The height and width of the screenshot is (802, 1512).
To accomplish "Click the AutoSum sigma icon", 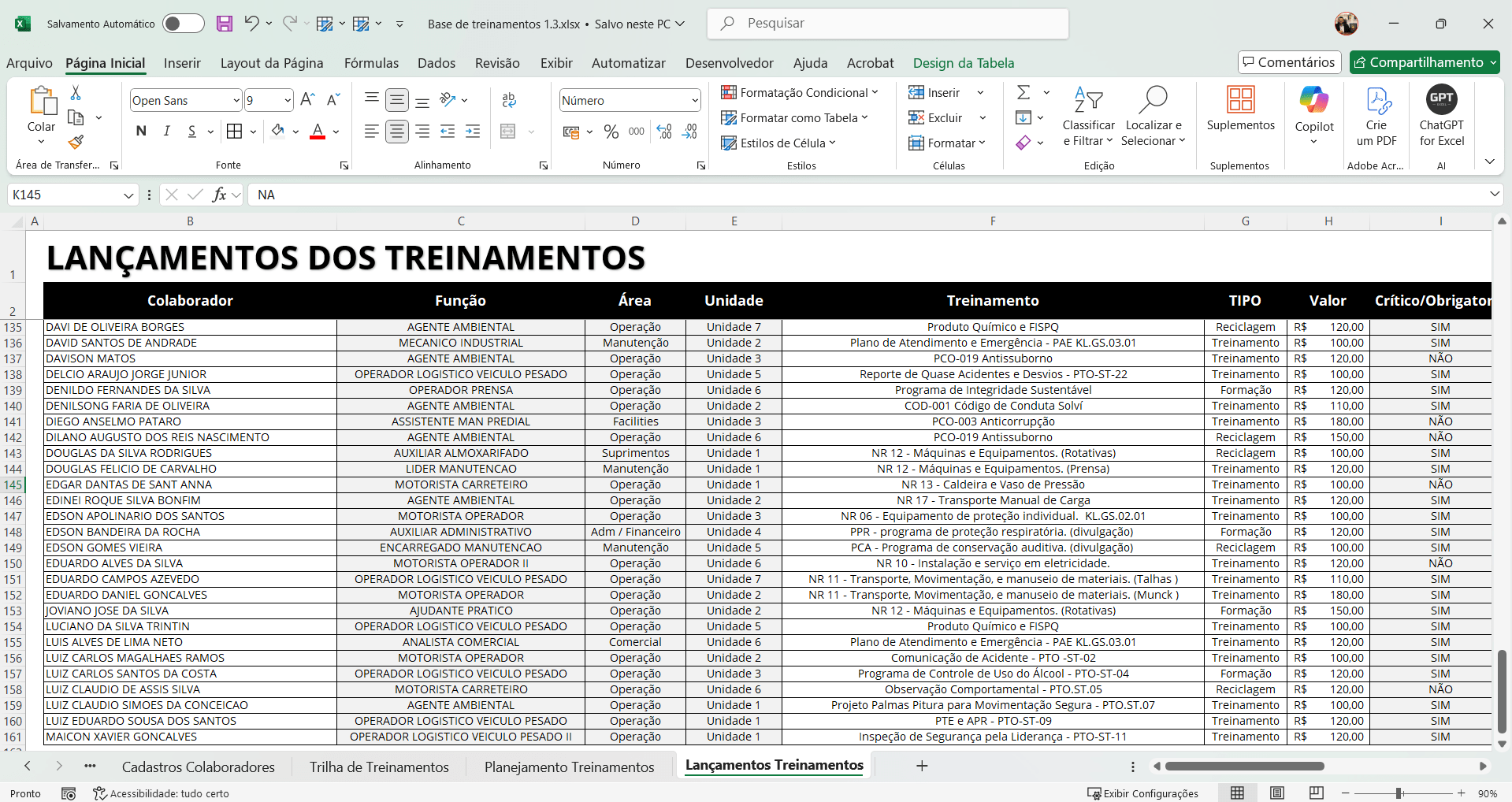I will click(1023, 93).
